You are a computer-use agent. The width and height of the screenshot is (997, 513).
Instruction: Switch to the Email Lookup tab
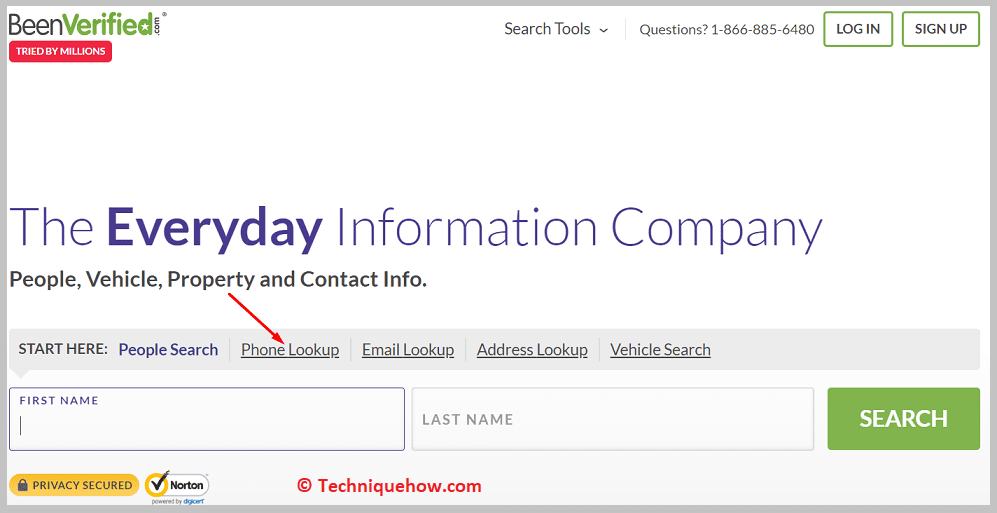click(408, 350)
